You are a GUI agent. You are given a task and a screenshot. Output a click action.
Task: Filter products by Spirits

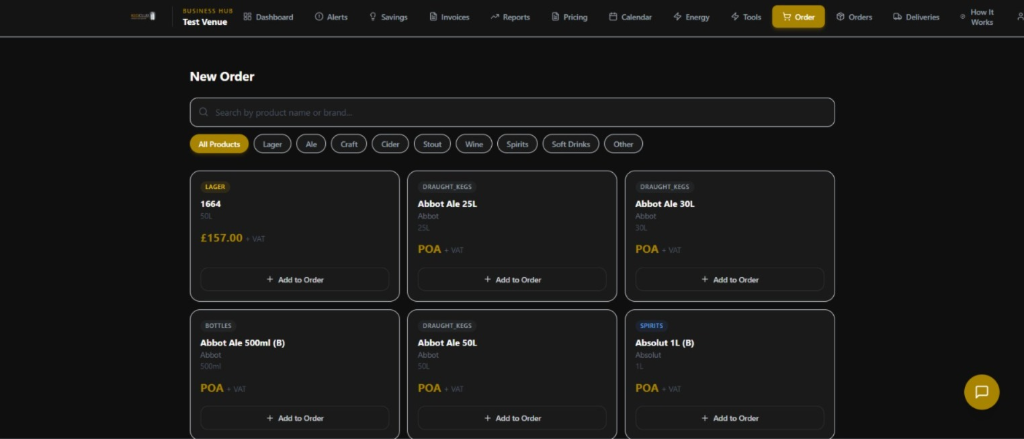(x=517, y=144)
